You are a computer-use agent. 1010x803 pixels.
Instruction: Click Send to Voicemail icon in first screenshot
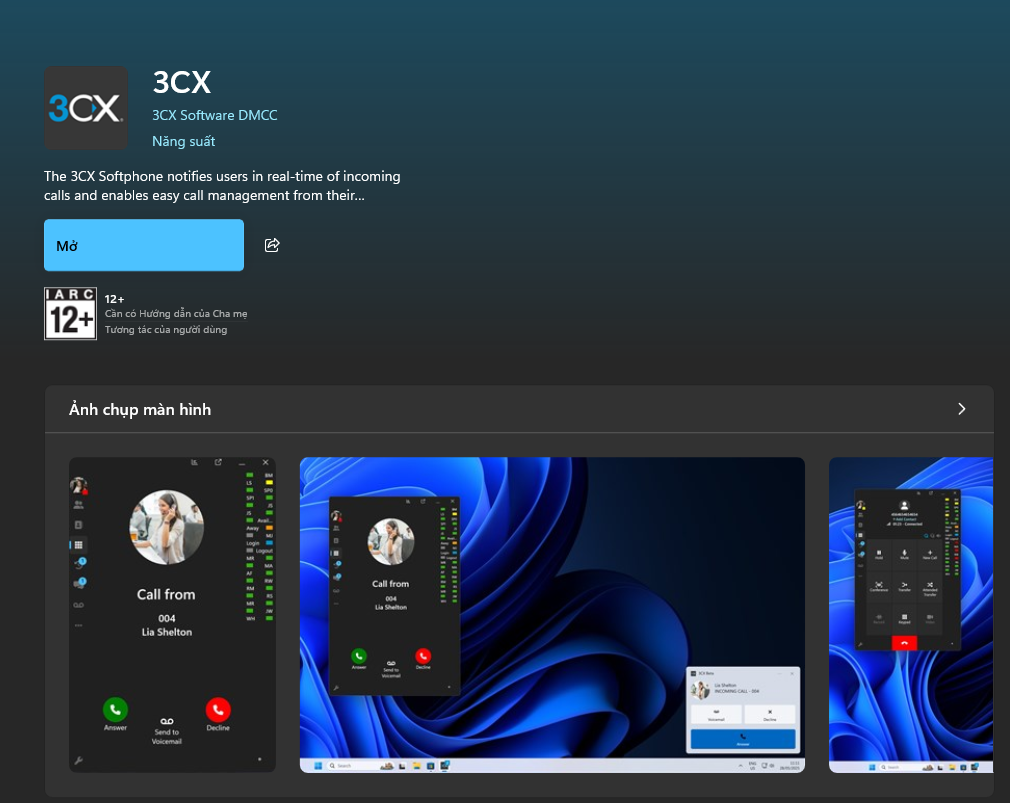click(x=166, y=720)
